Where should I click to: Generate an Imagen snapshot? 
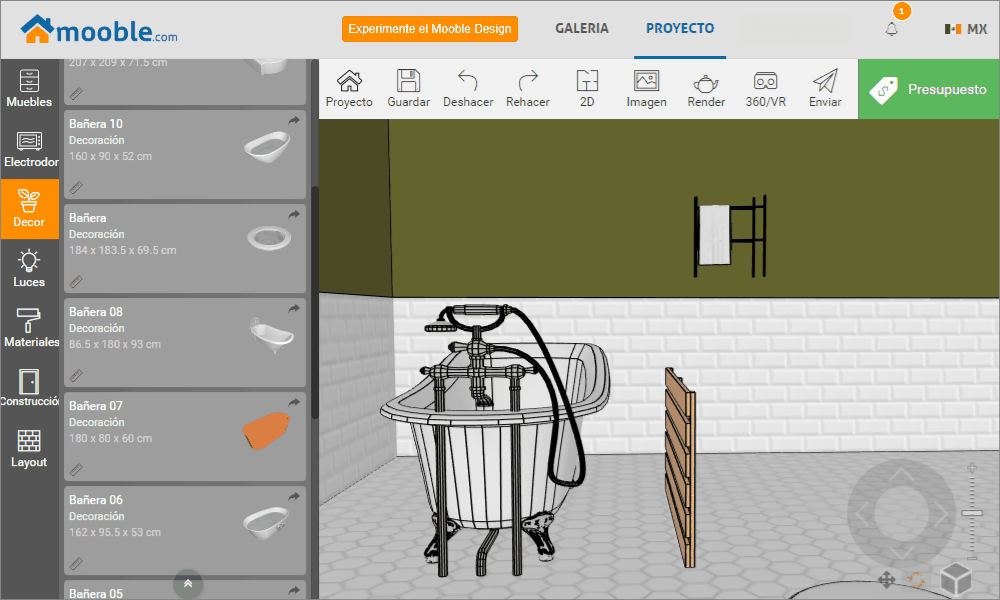[646, 89]
